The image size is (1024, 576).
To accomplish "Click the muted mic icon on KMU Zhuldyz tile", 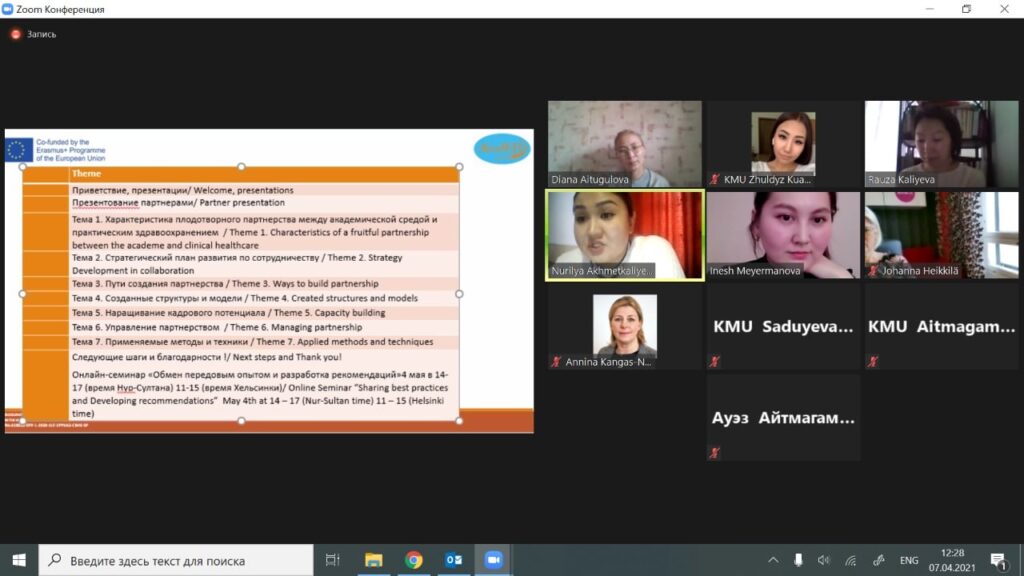I will point(714,180).
